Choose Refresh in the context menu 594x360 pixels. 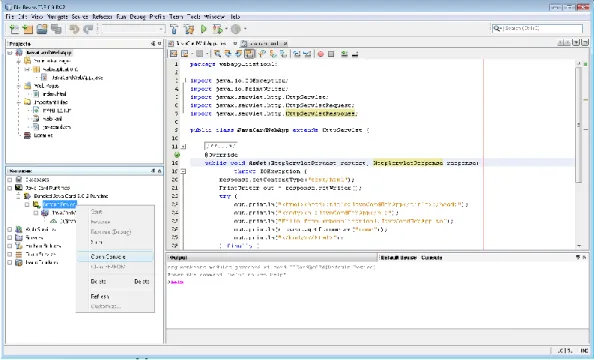[115, 296]
